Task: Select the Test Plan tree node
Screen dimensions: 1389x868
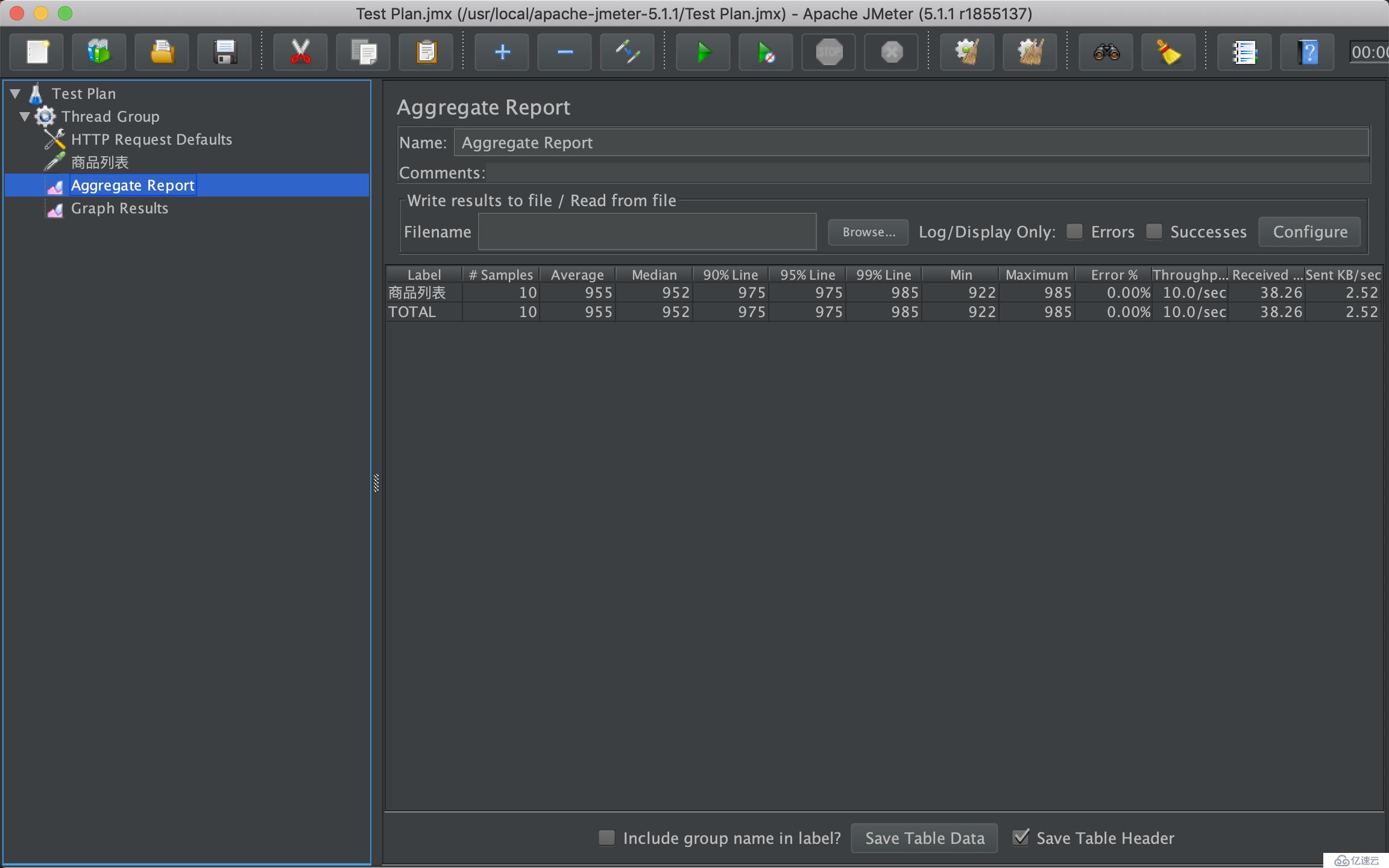Action: (83, 93)
